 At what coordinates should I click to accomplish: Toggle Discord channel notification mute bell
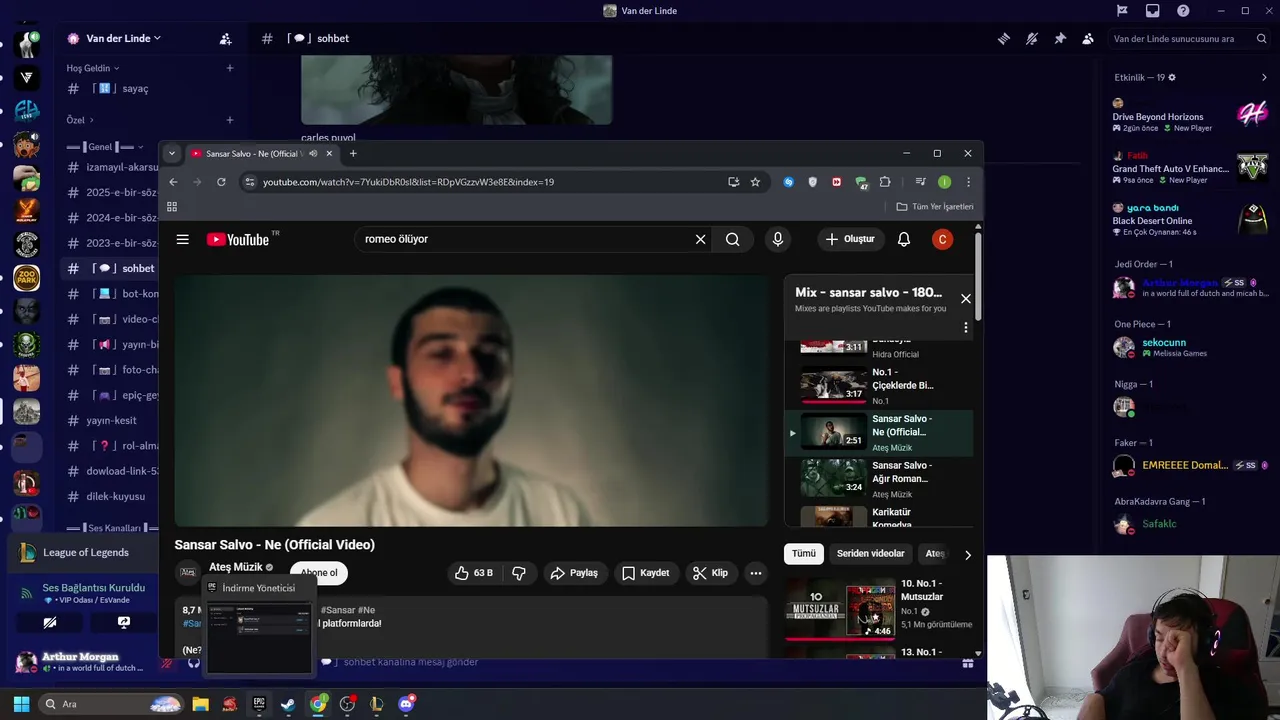1031,38
